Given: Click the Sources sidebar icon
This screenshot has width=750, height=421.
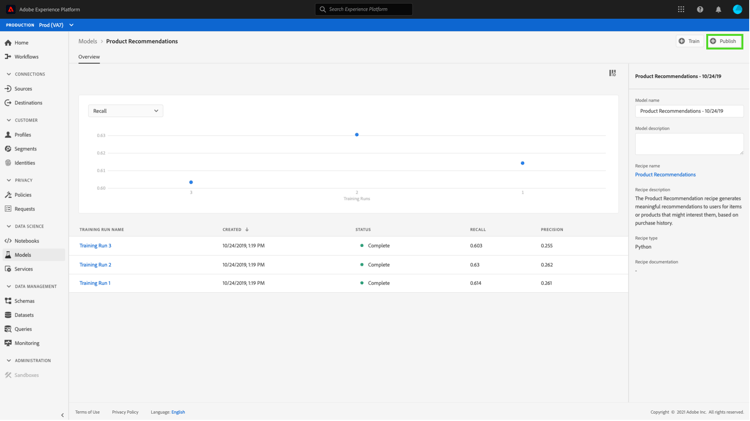Looking at the screenshot, I should click(8, 89).
